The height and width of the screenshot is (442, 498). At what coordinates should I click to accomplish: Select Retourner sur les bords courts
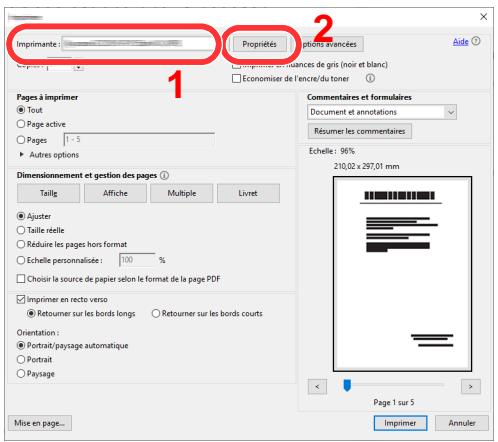coord(156,313)
